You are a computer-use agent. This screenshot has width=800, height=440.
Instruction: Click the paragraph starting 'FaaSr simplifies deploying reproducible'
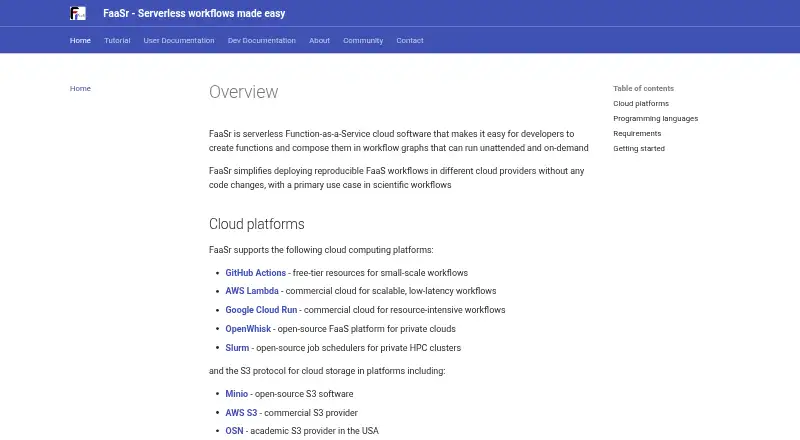point(396,178)
